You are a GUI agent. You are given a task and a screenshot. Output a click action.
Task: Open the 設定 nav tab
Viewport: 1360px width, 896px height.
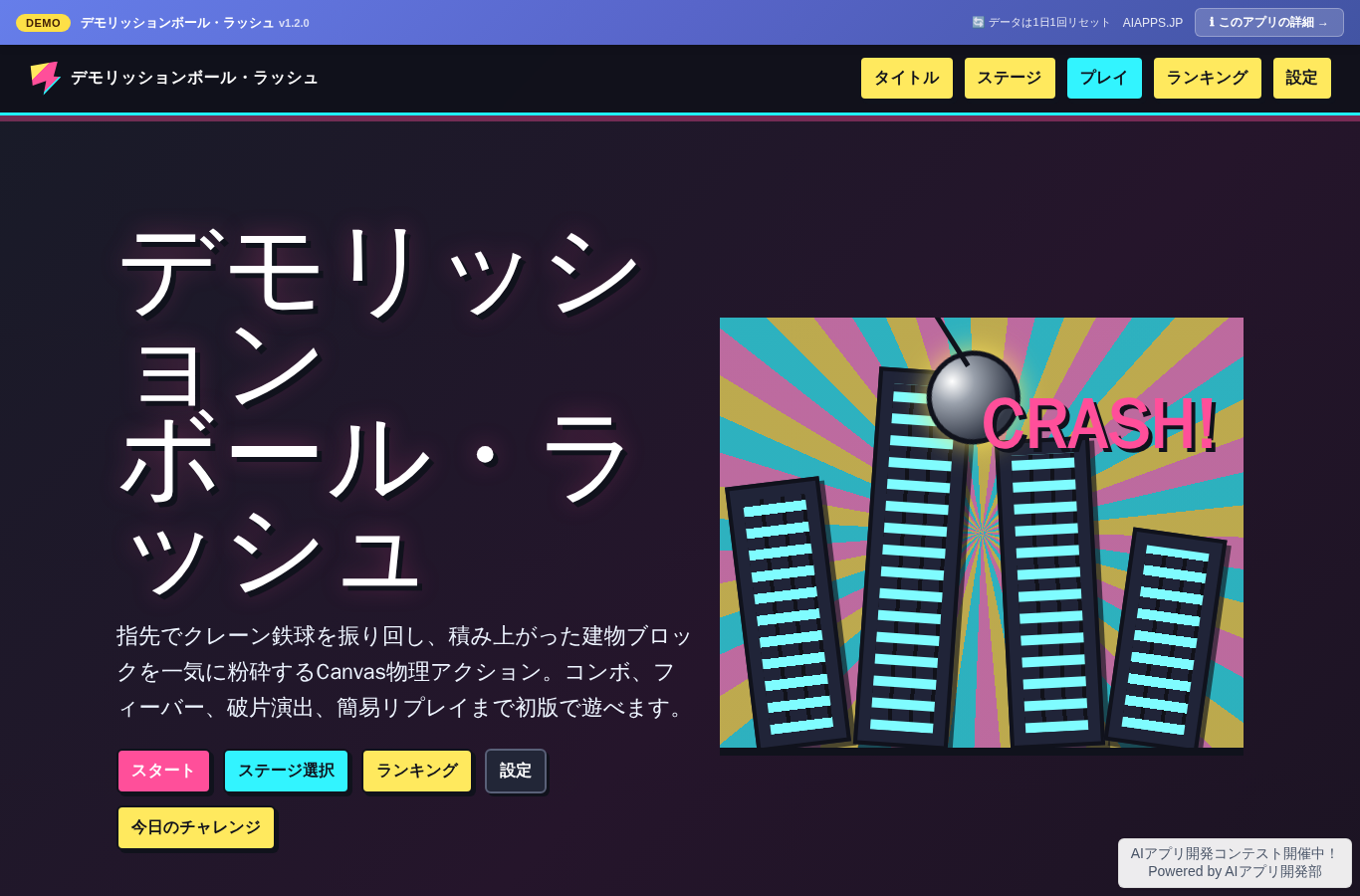point(1302,78)
